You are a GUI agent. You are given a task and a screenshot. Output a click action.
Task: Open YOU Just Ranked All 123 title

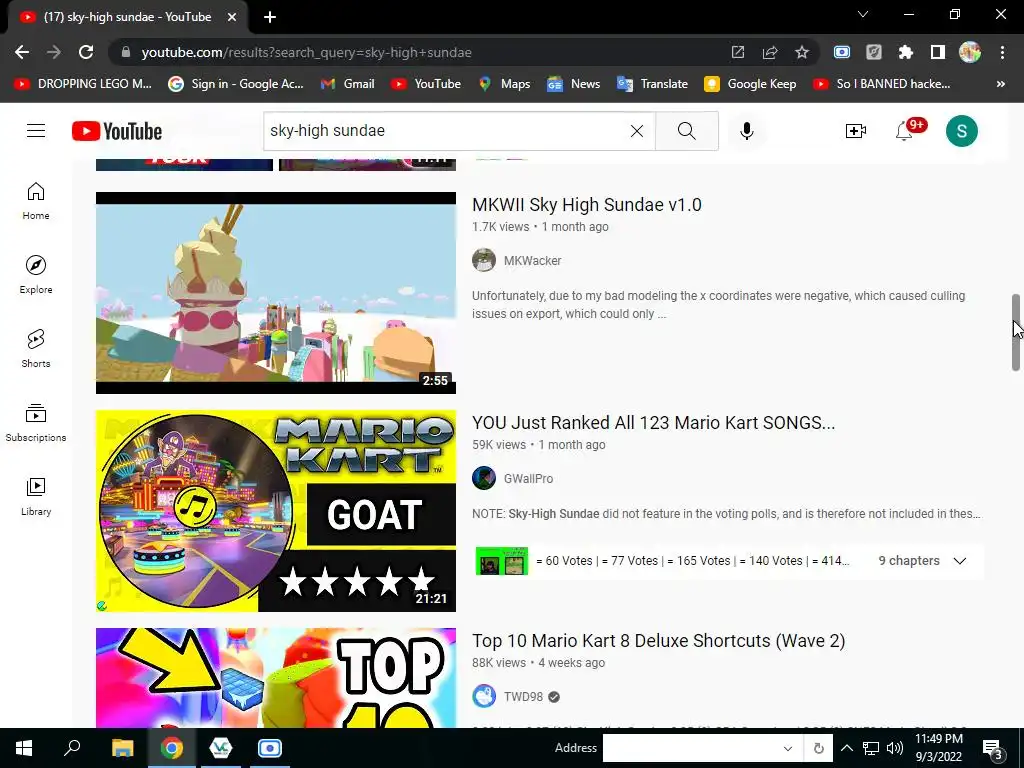click(653, 423)
